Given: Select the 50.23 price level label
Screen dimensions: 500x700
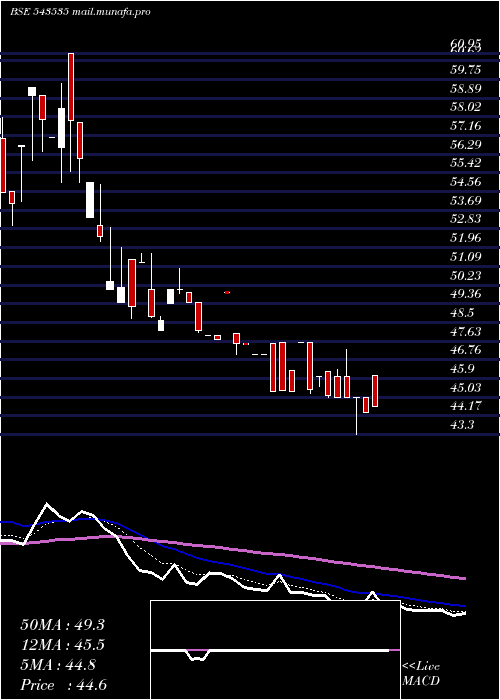Looking at the screenshot, I should [466, 275].
